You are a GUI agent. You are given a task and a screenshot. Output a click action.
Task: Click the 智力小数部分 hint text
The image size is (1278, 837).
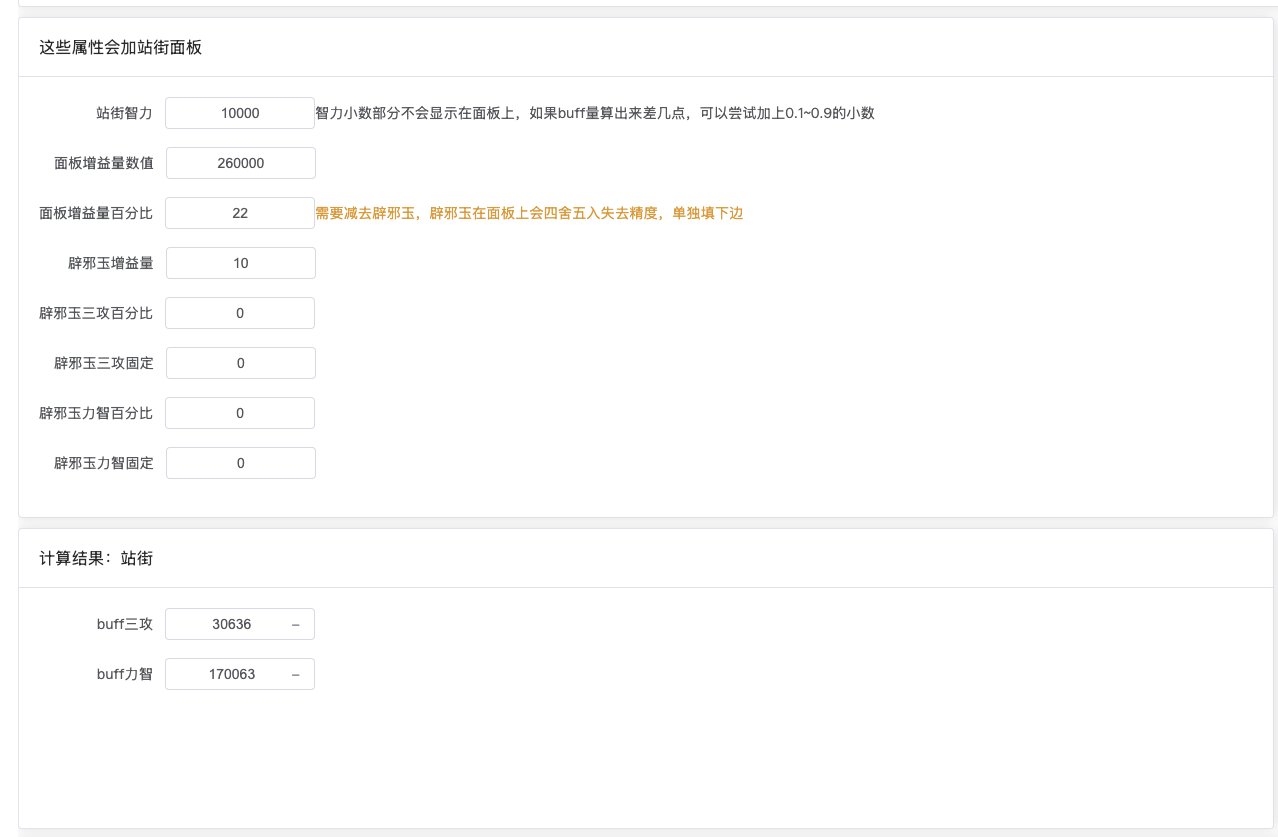tap(595, 113)
